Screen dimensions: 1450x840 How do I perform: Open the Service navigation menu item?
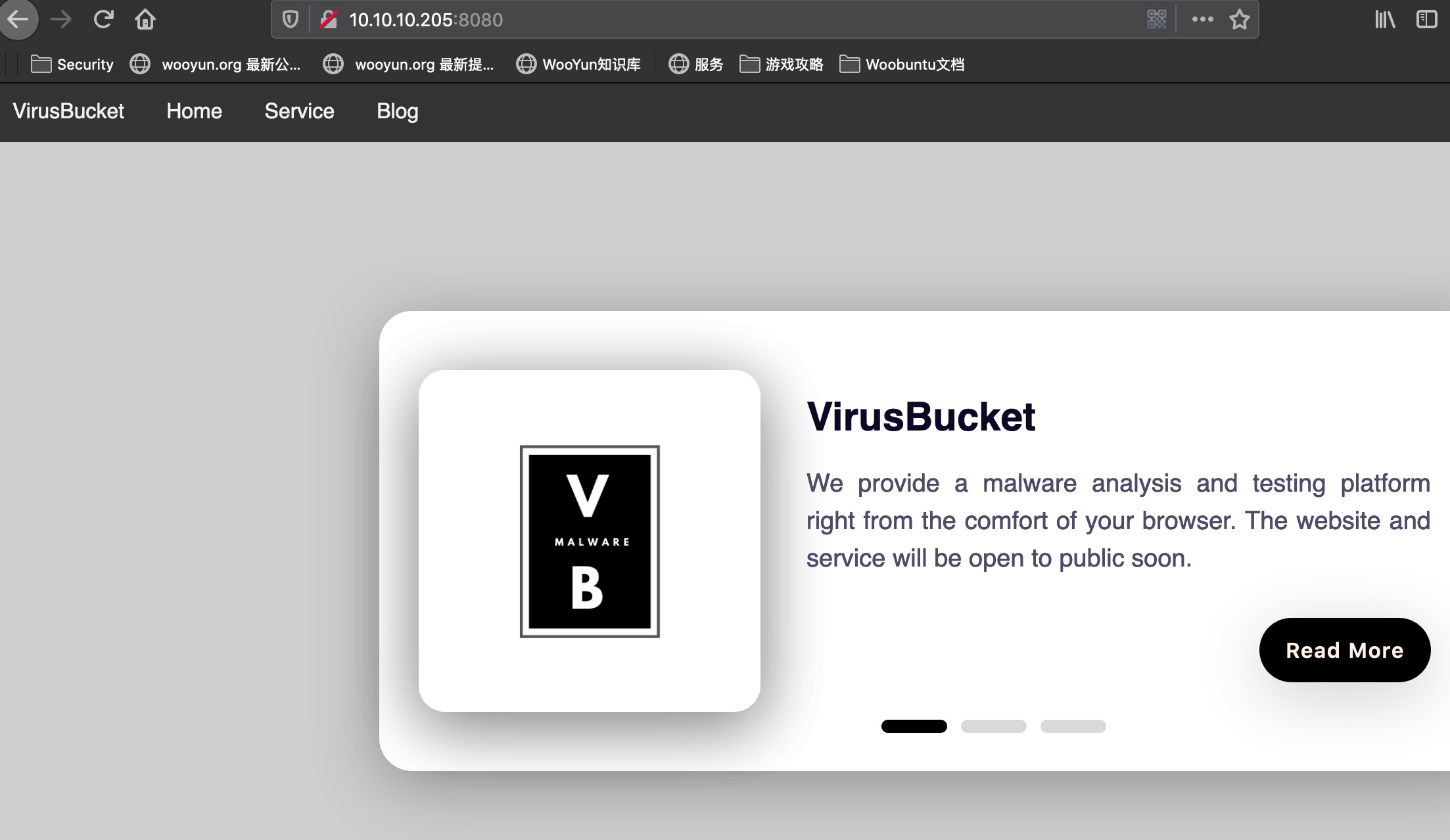[299, 111]
